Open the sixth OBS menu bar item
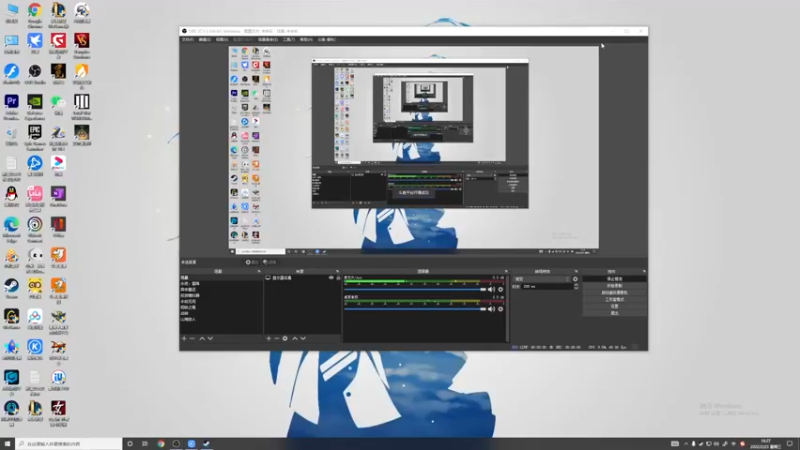Image resolution: width=800 pixels, height=450 pixels. pyautogui.click(x=289, y=39)
